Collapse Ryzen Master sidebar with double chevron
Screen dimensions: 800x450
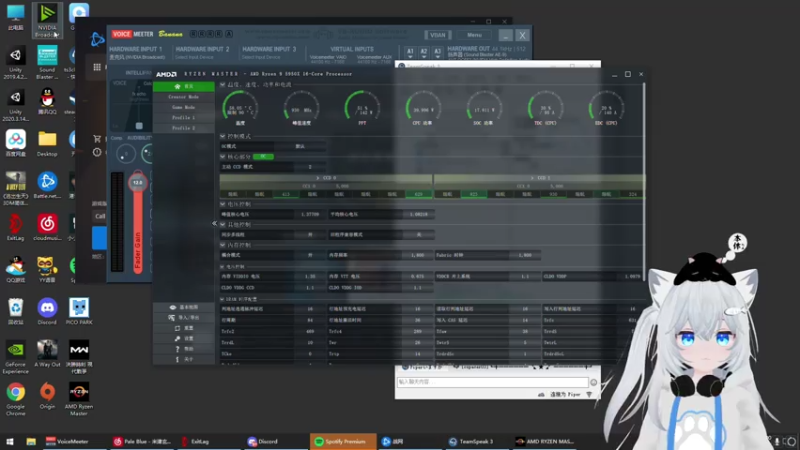click(214, 223)
